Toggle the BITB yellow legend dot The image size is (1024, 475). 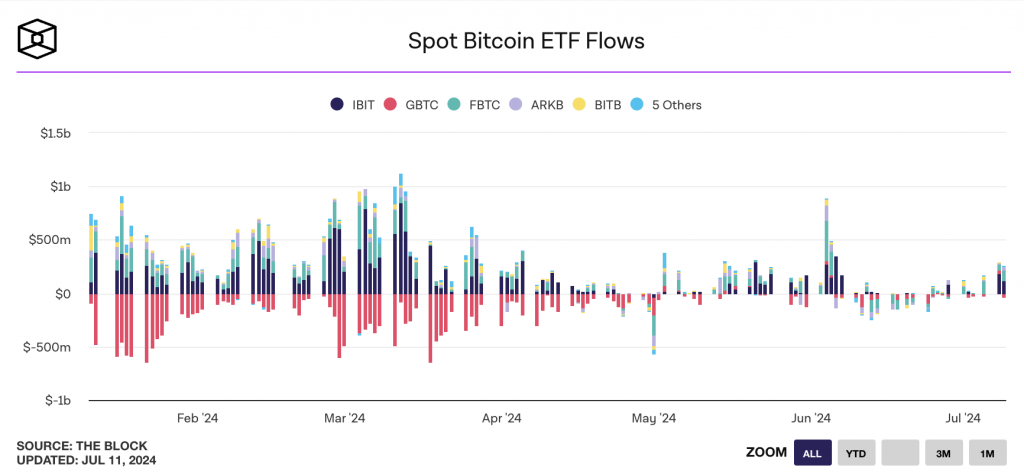tap(579, 104)
